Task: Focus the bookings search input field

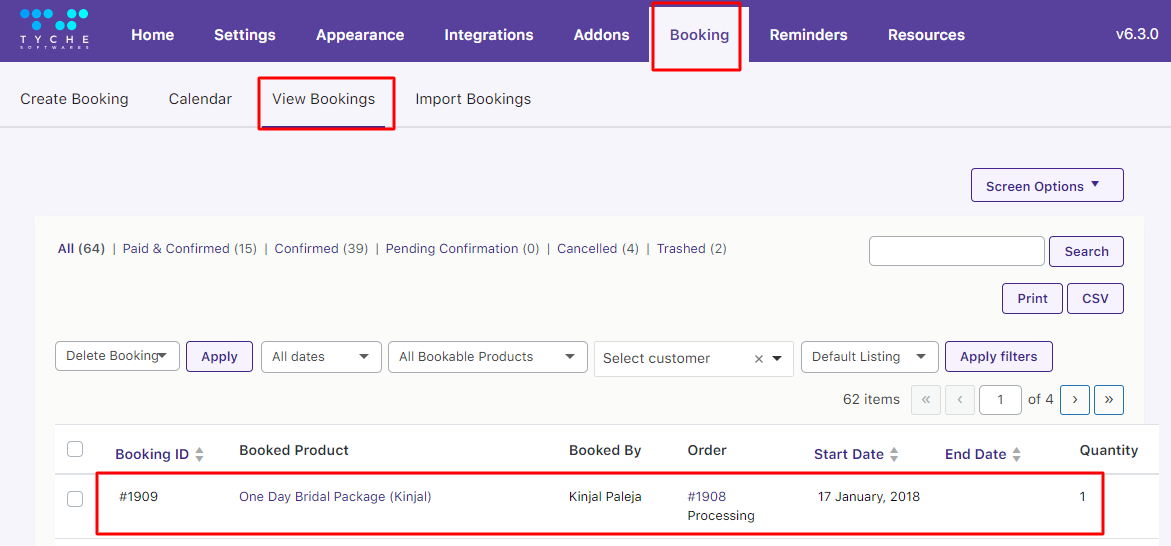Action: click(957, 251)
